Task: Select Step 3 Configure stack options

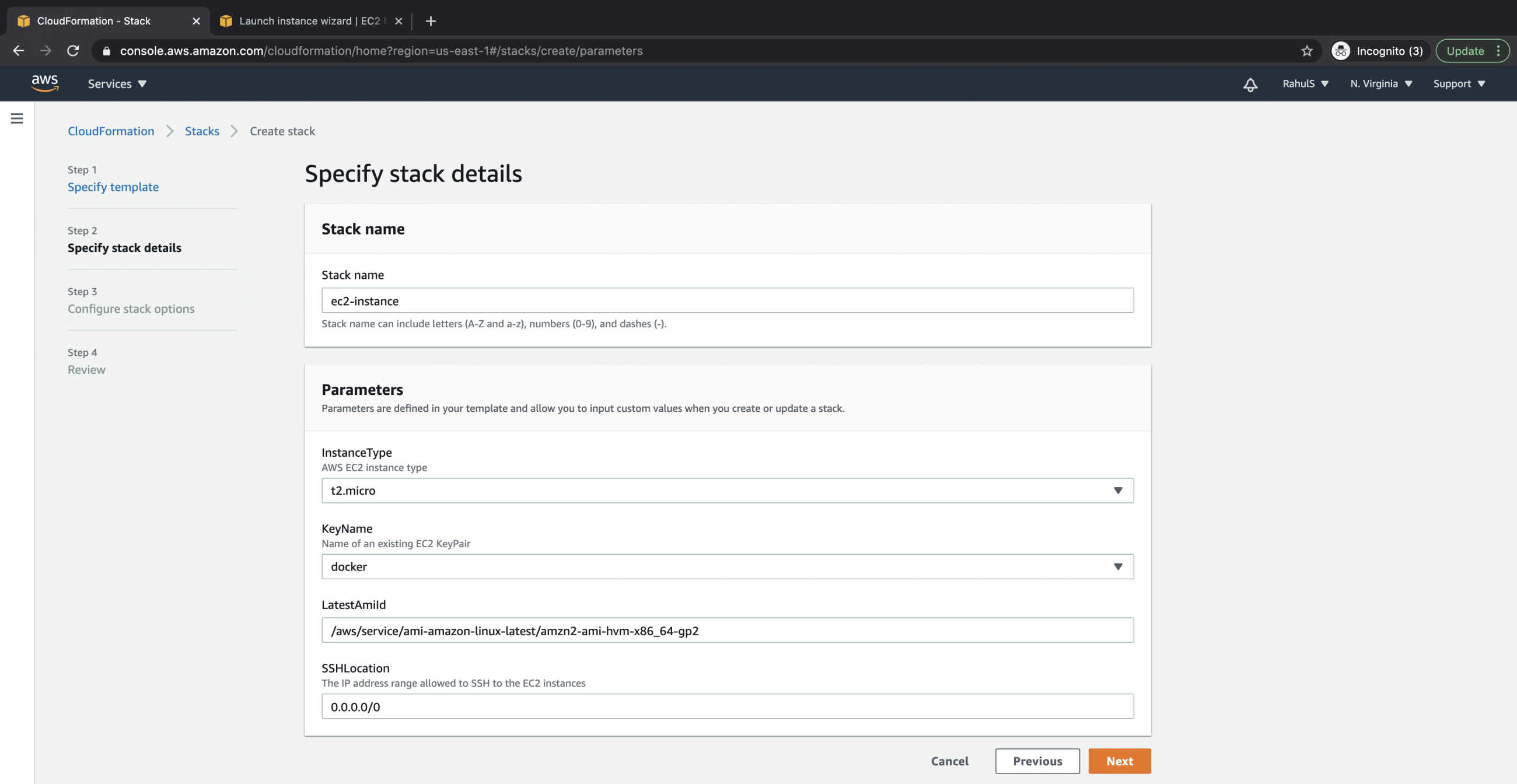Action: [131, 309]
